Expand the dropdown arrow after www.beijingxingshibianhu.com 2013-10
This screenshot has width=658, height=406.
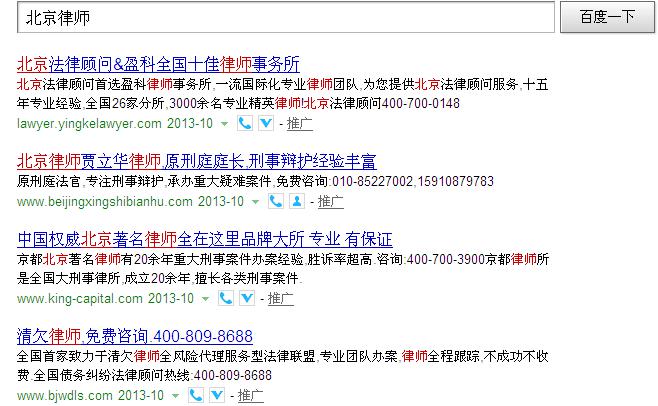tap(255, 202)
